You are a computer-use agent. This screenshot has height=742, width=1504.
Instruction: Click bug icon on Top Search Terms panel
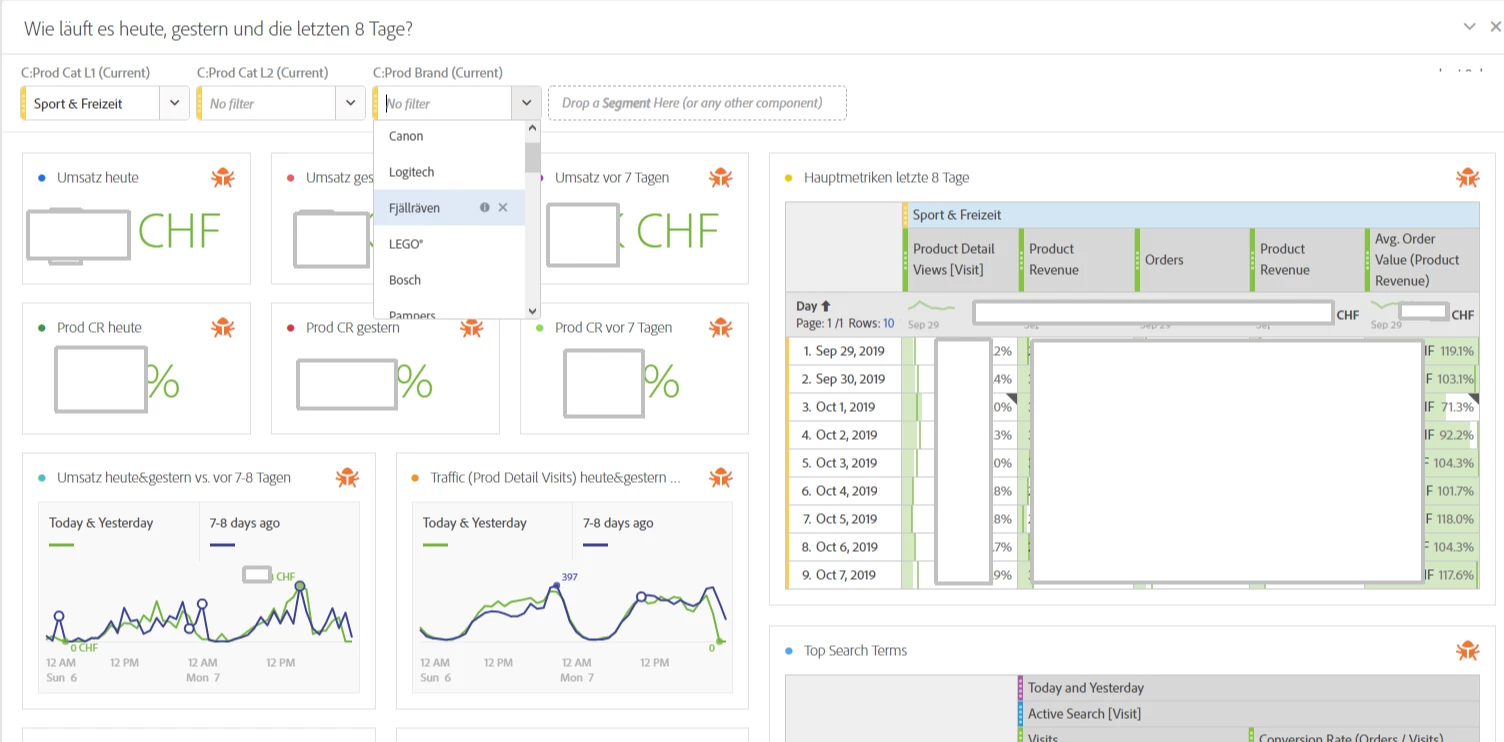tap(1467, 651)
